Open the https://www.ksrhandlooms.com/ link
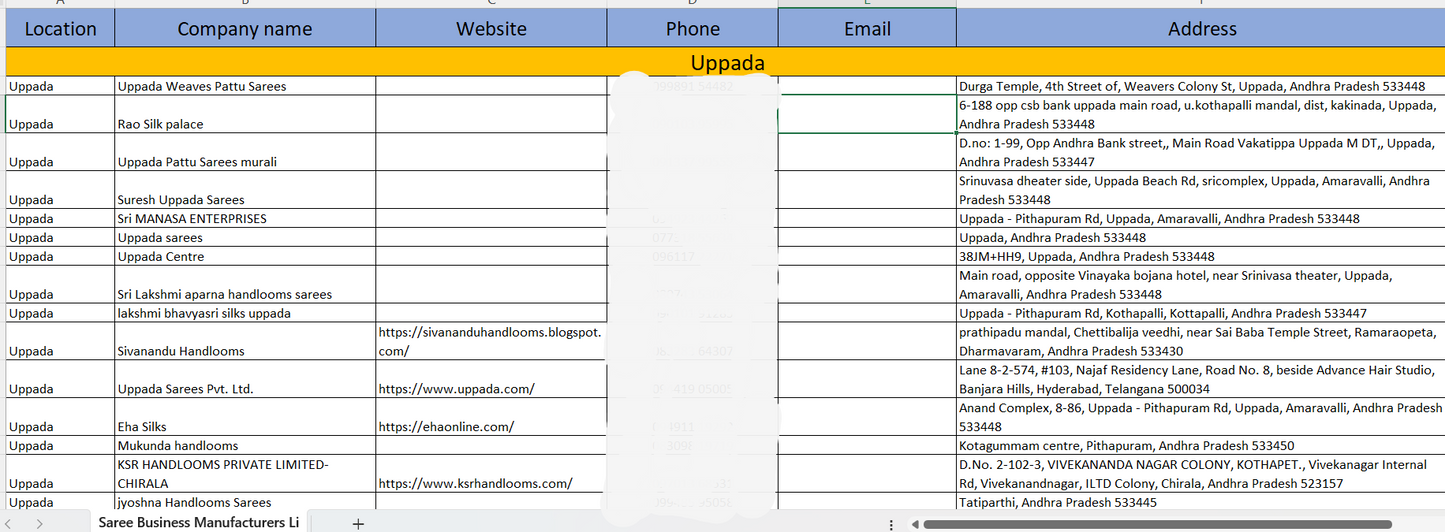Image resolution: width=1445 pixels, height=532 pixels. 475,484
